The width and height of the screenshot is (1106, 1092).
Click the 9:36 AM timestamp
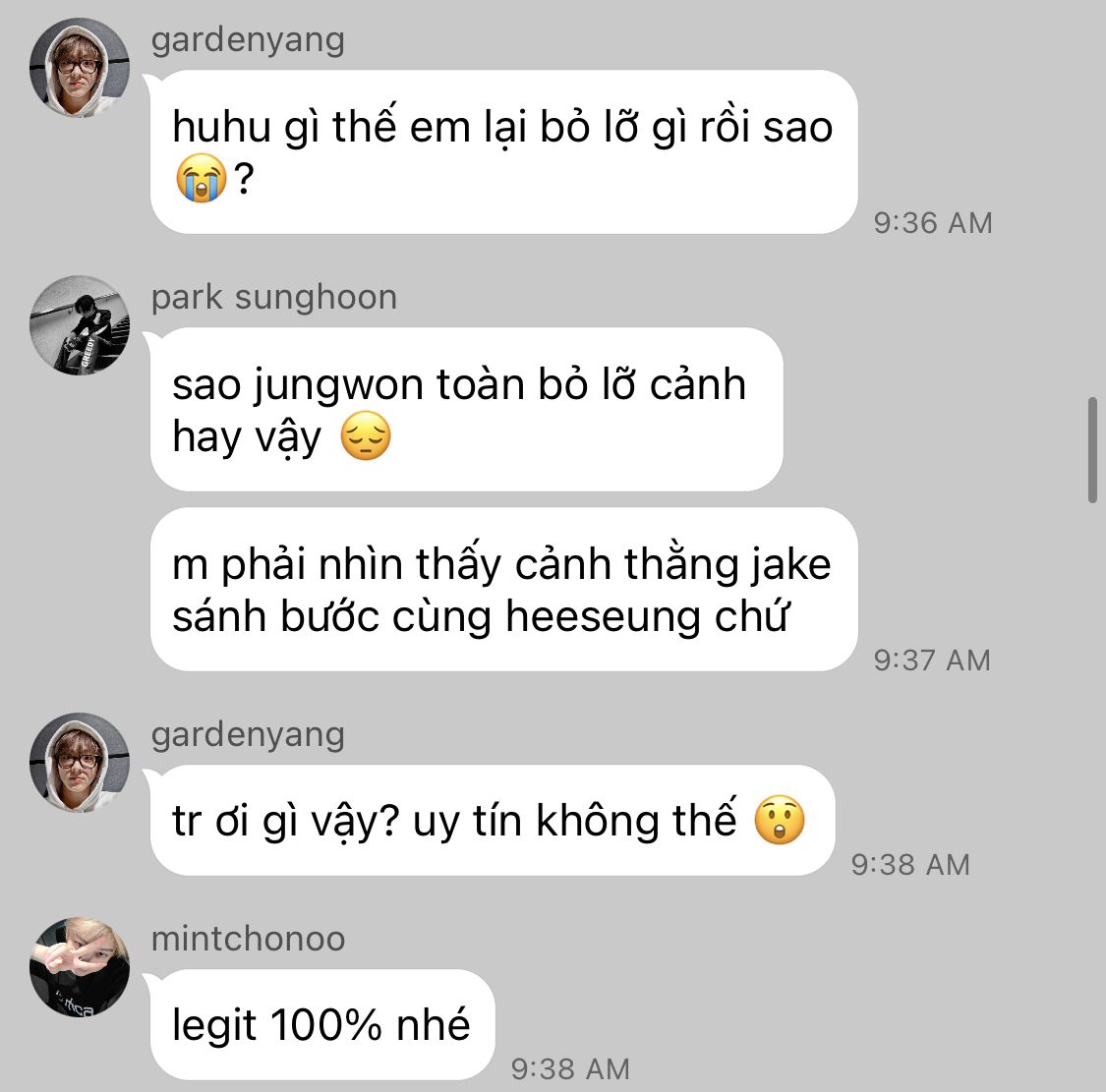(x=933, y=223)
